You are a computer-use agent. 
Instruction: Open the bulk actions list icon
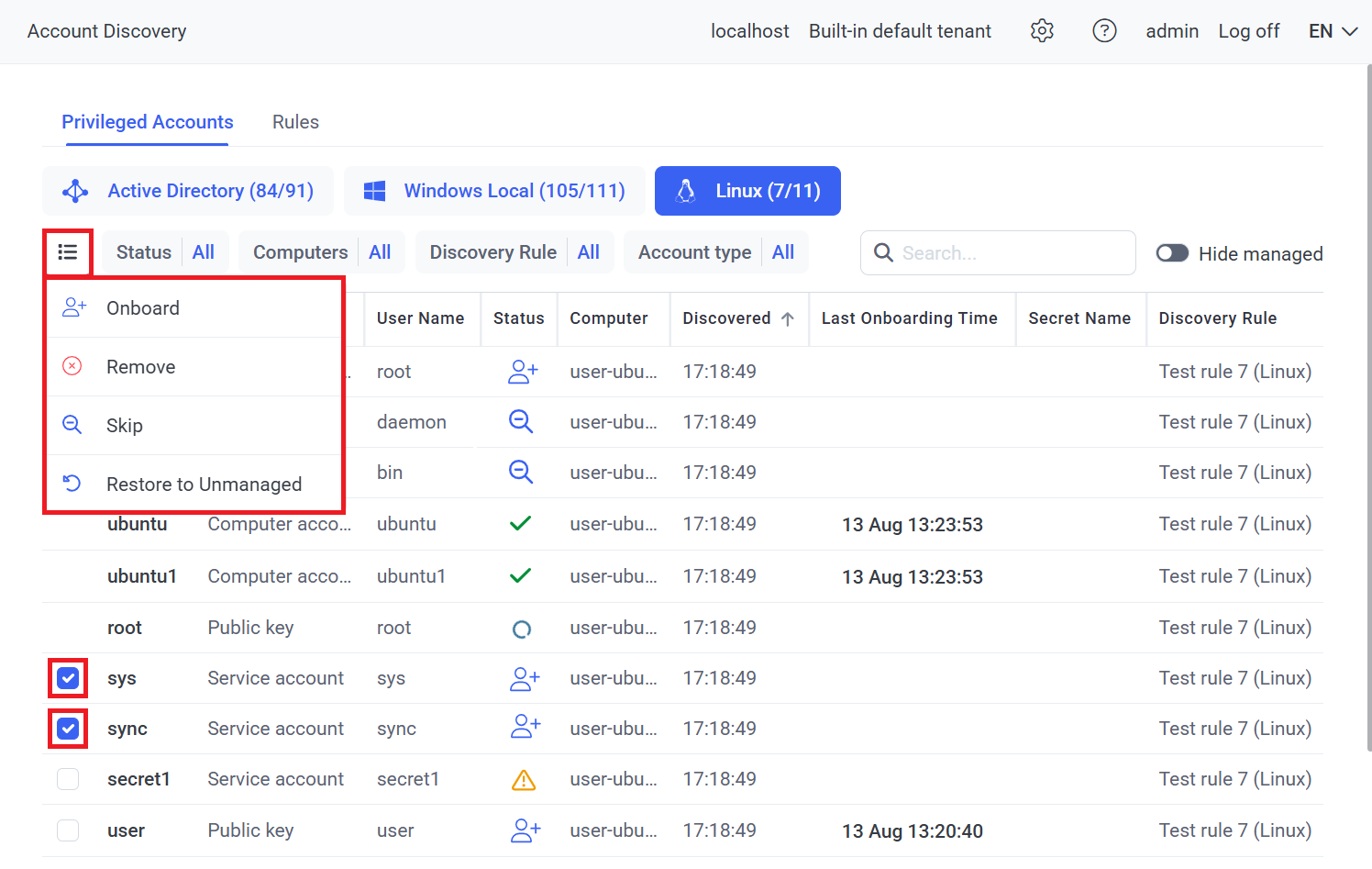[x=68, y=252]
